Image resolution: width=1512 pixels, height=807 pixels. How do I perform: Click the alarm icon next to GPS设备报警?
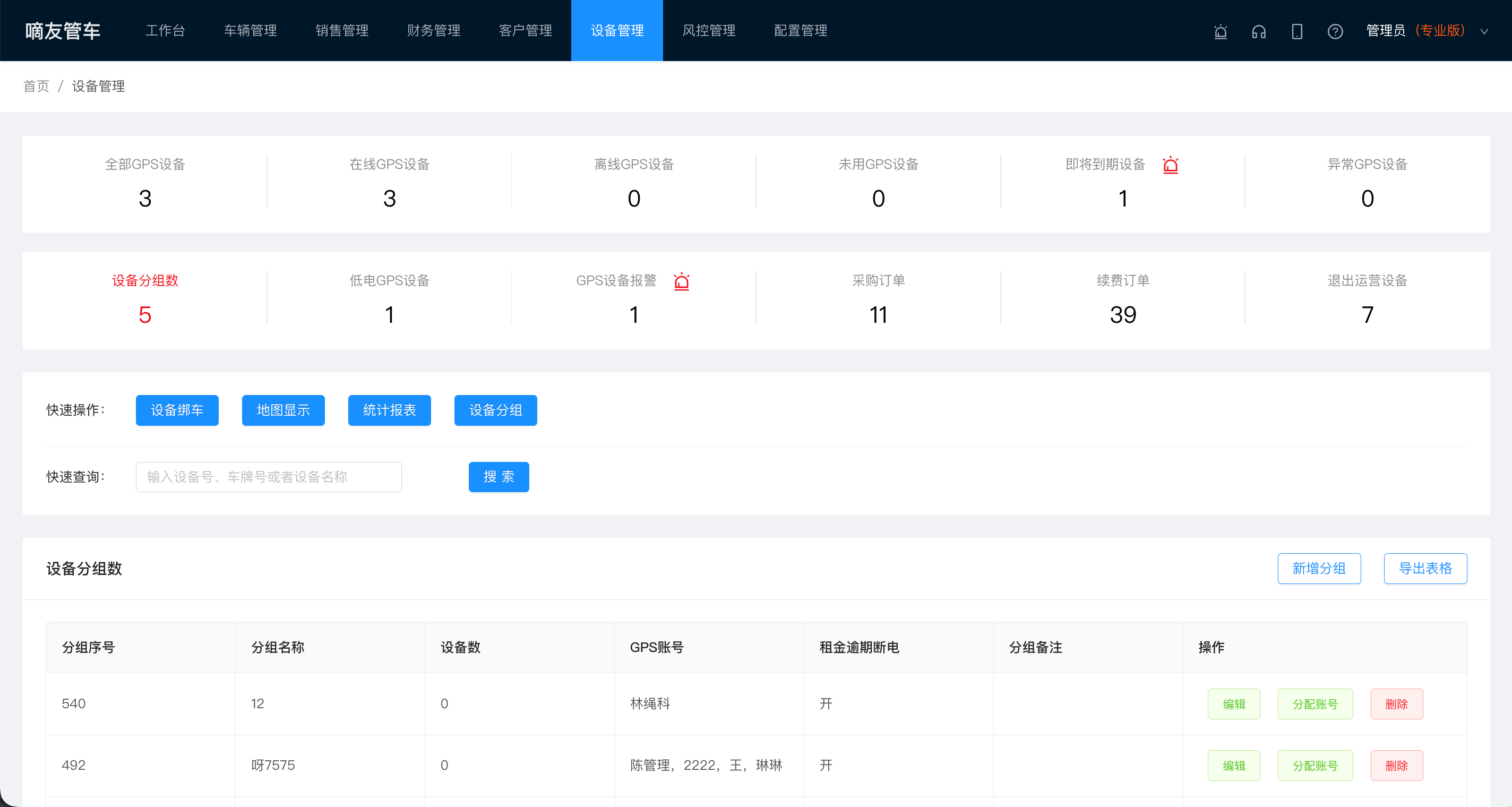pos(681,281)
